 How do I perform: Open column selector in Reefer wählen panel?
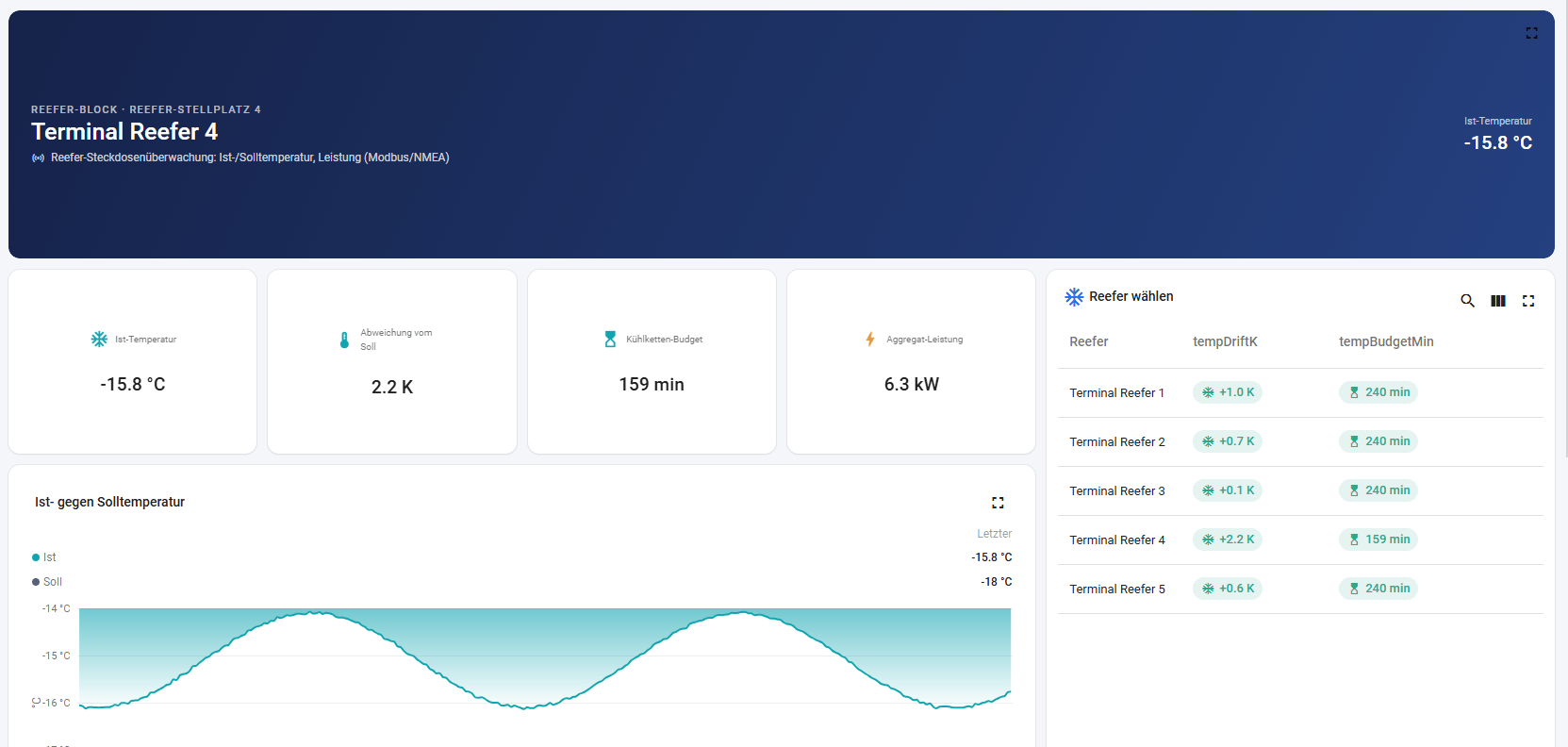tap(1497, 301)
